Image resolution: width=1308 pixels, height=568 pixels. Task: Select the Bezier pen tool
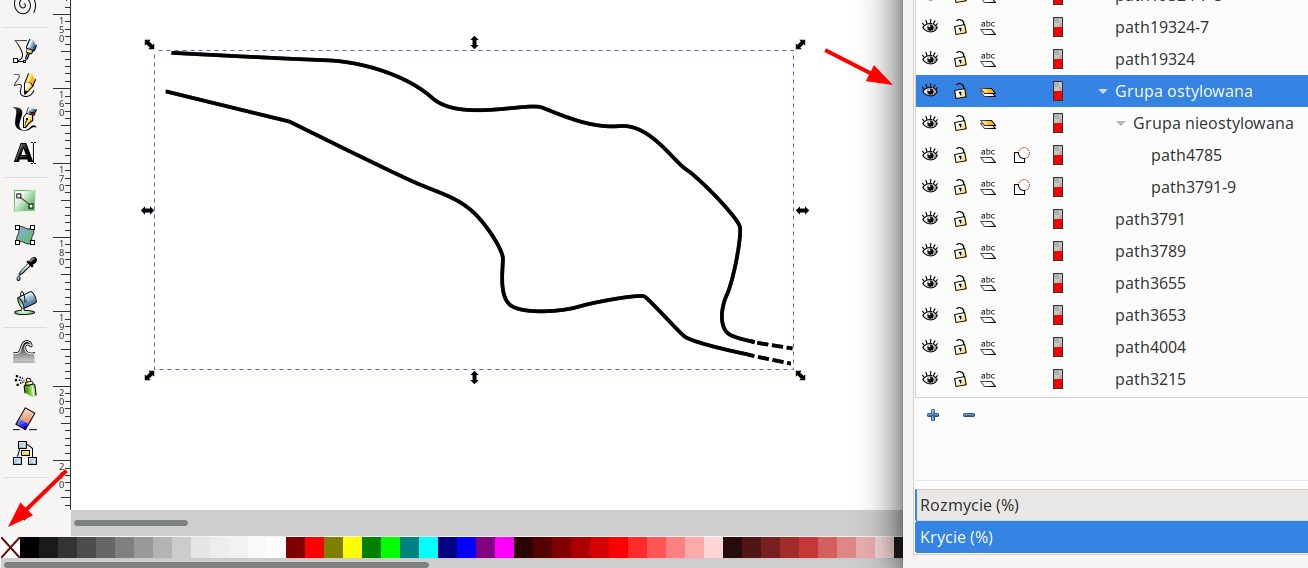(x=25, y=50)
